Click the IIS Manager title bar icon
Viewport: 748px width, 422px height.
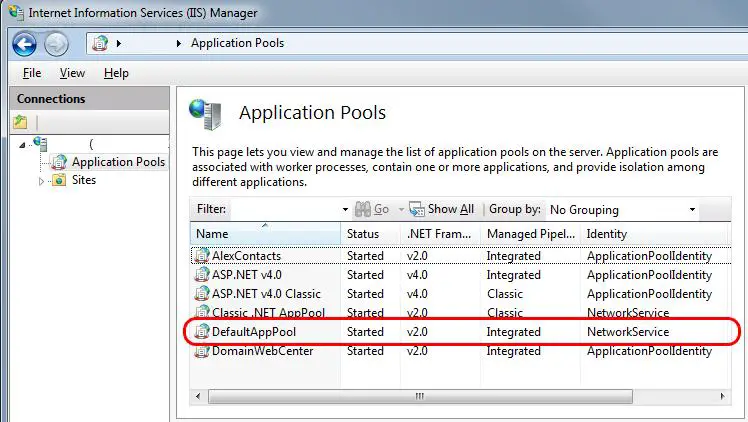click(x=16, y=12)
